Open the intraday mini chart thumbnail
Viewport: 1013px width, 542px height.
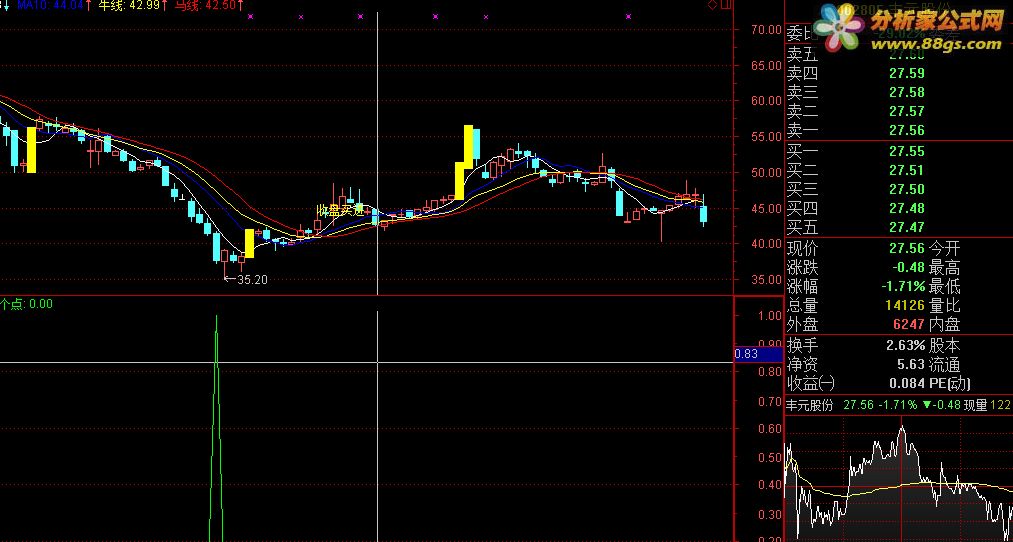(x=899, y=478)
